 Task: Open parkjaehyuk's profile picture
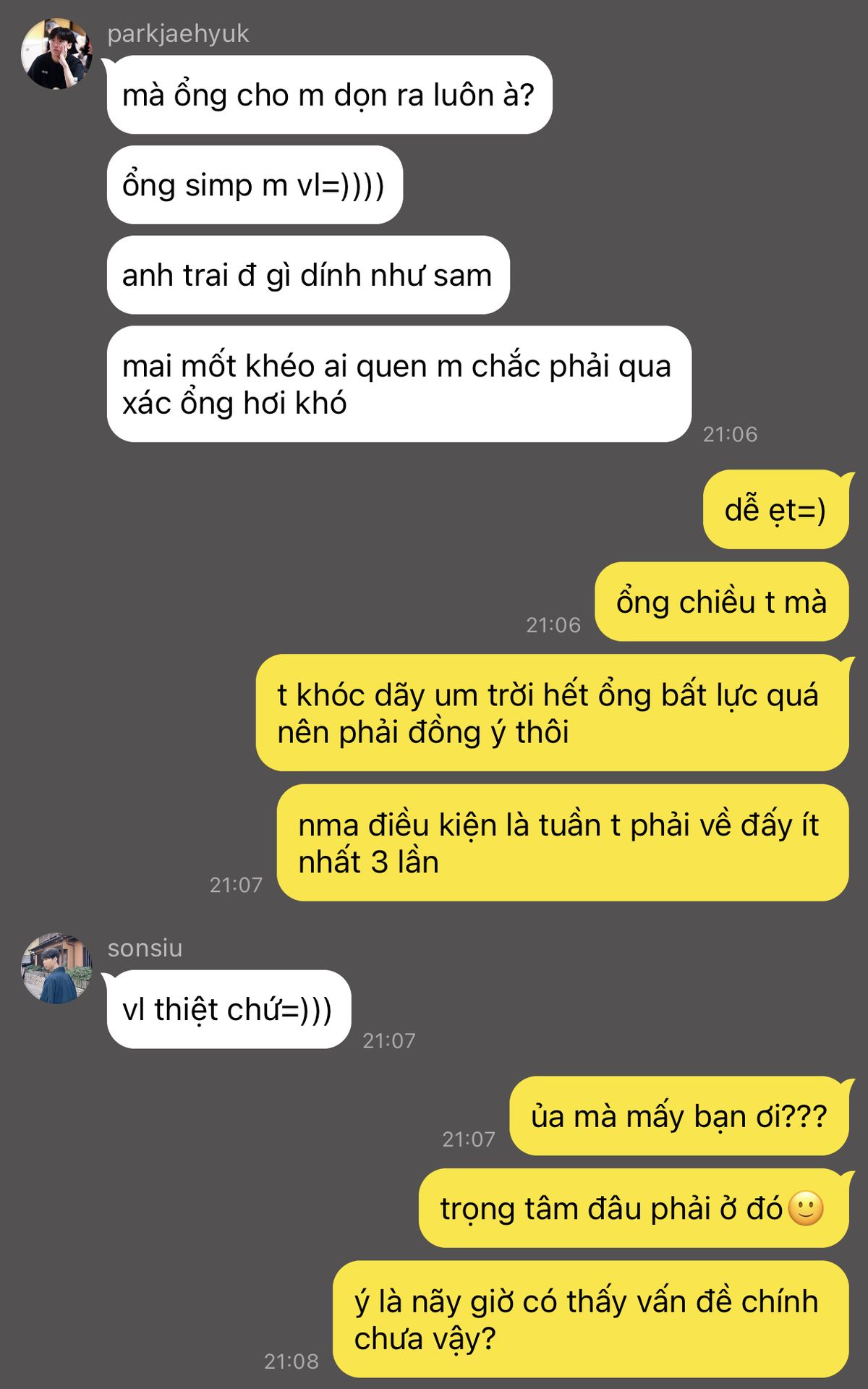[56, 54]
